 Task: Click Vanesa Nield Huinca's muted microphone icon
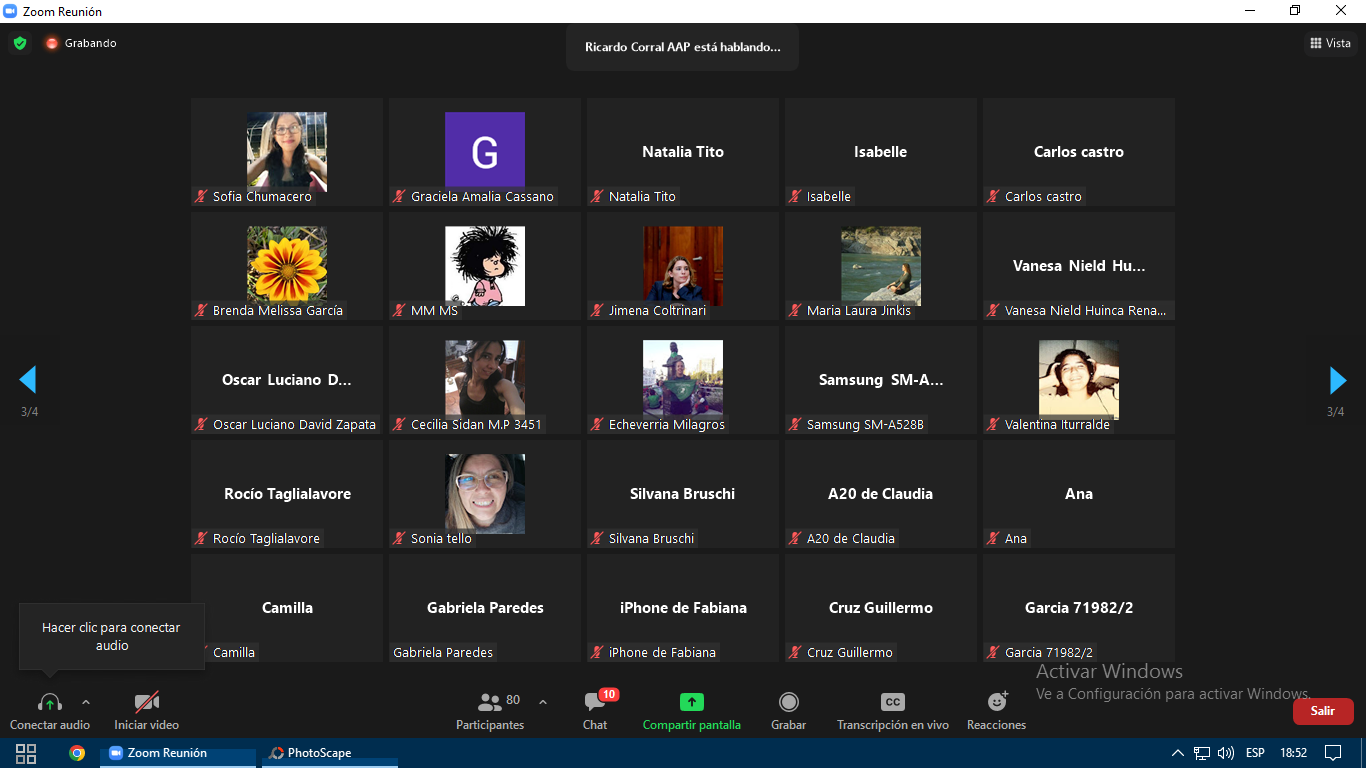pyautogui.click(x=993, y=311)
